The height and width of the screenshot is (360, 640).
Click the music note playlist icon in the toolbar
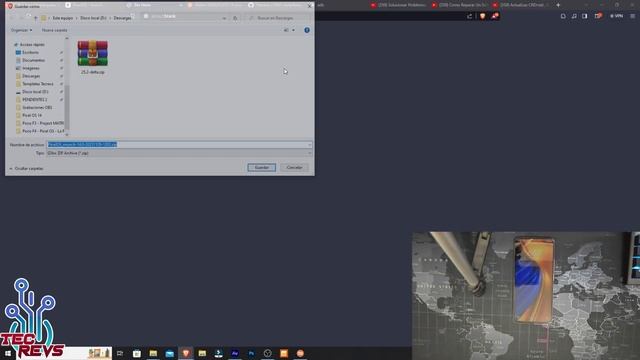[574, 16]
